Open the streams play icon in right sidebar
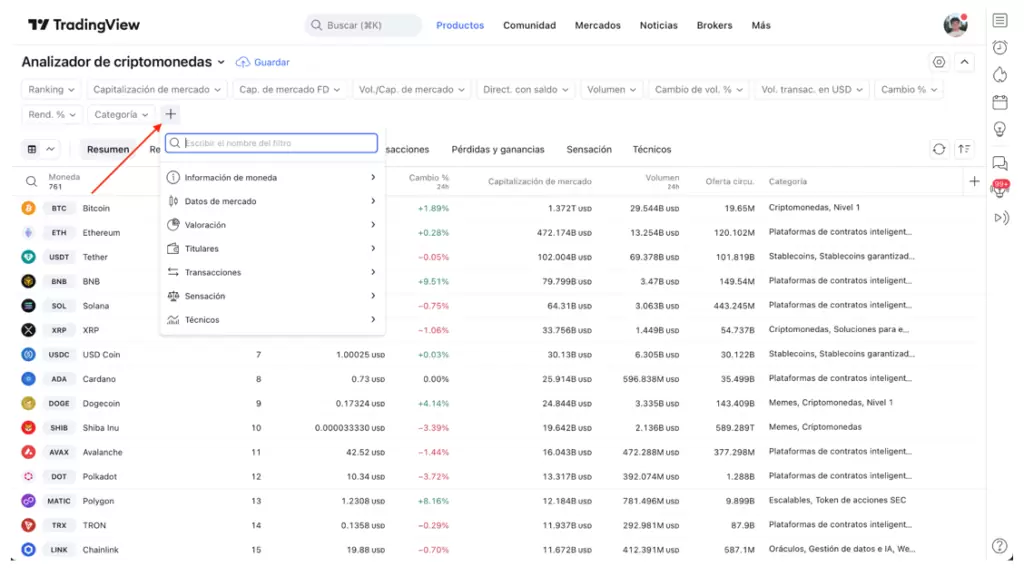 click(1001, 217)
